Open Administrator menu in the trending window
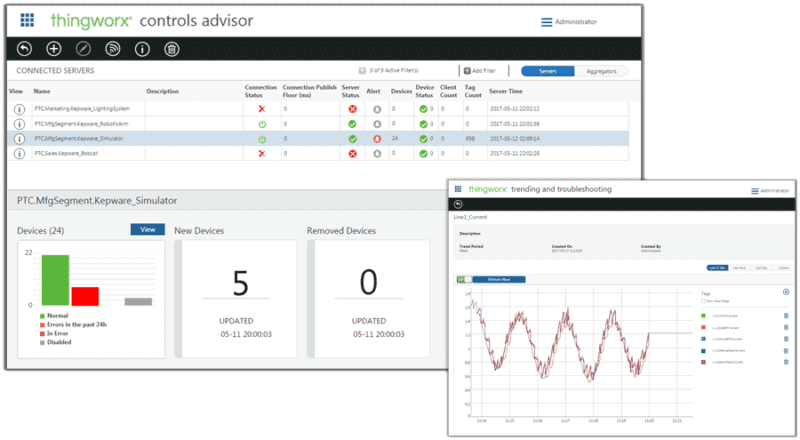 pos(770,190)
